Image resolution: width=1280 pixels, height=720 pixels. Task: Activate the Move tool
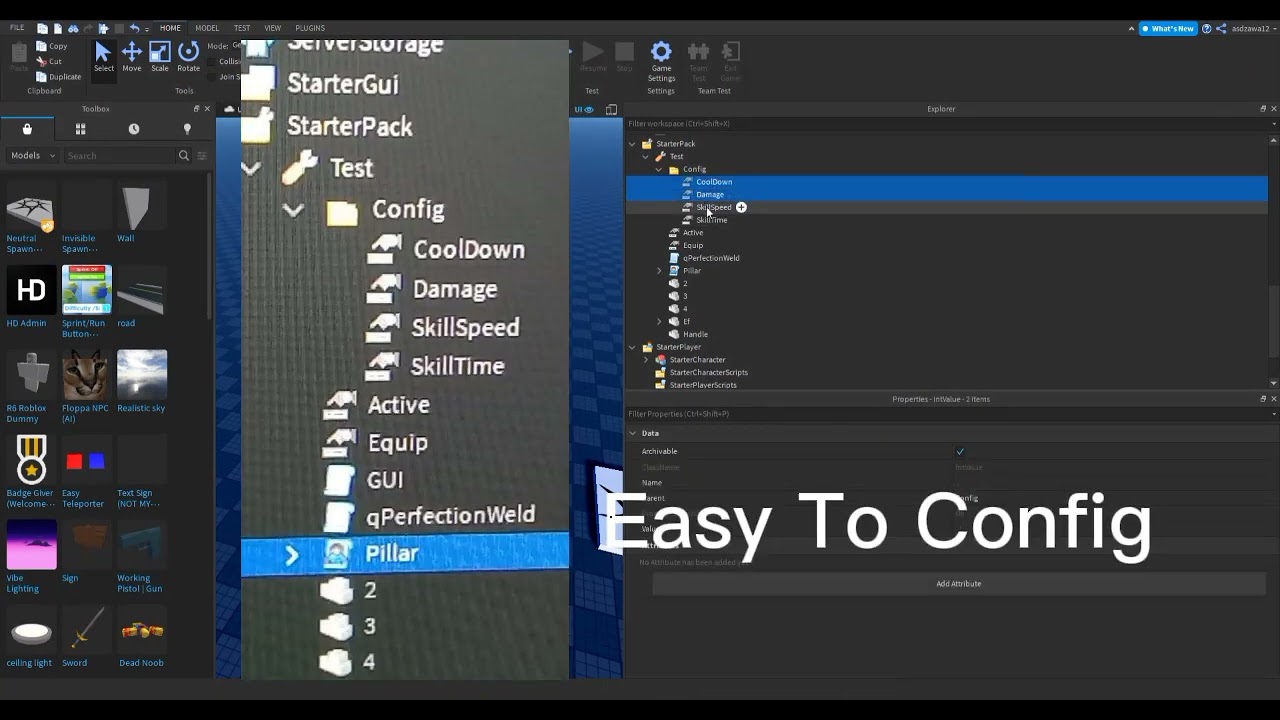132,57
